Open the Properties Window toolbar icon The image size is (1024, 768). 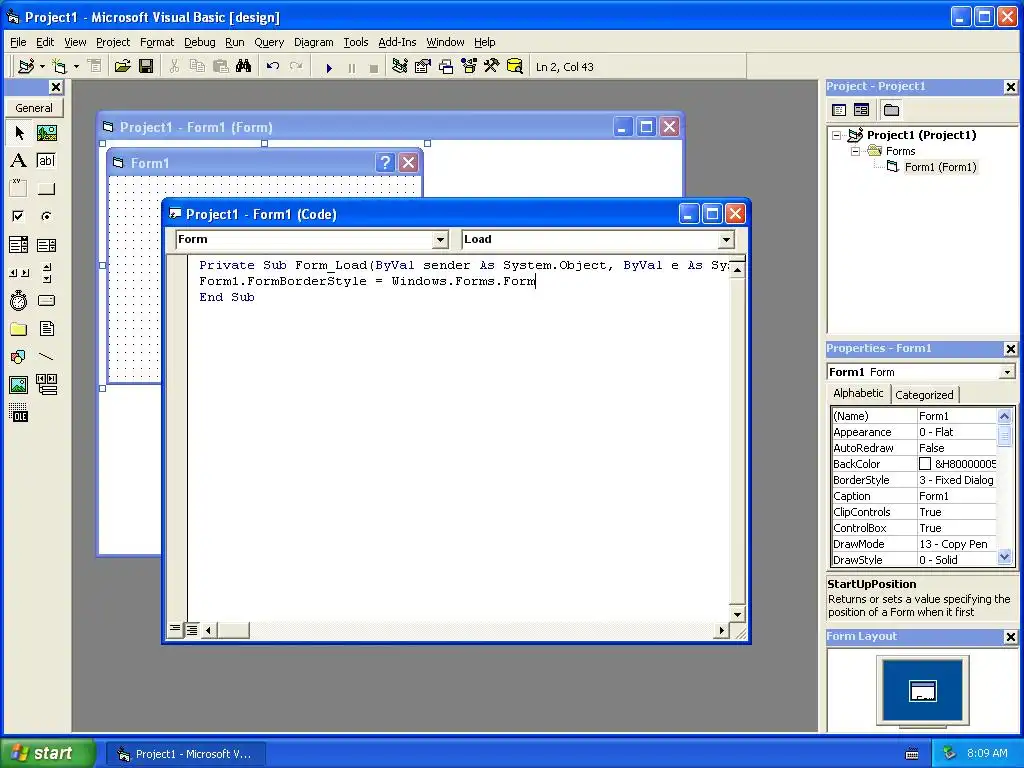[x=423, y=67]
